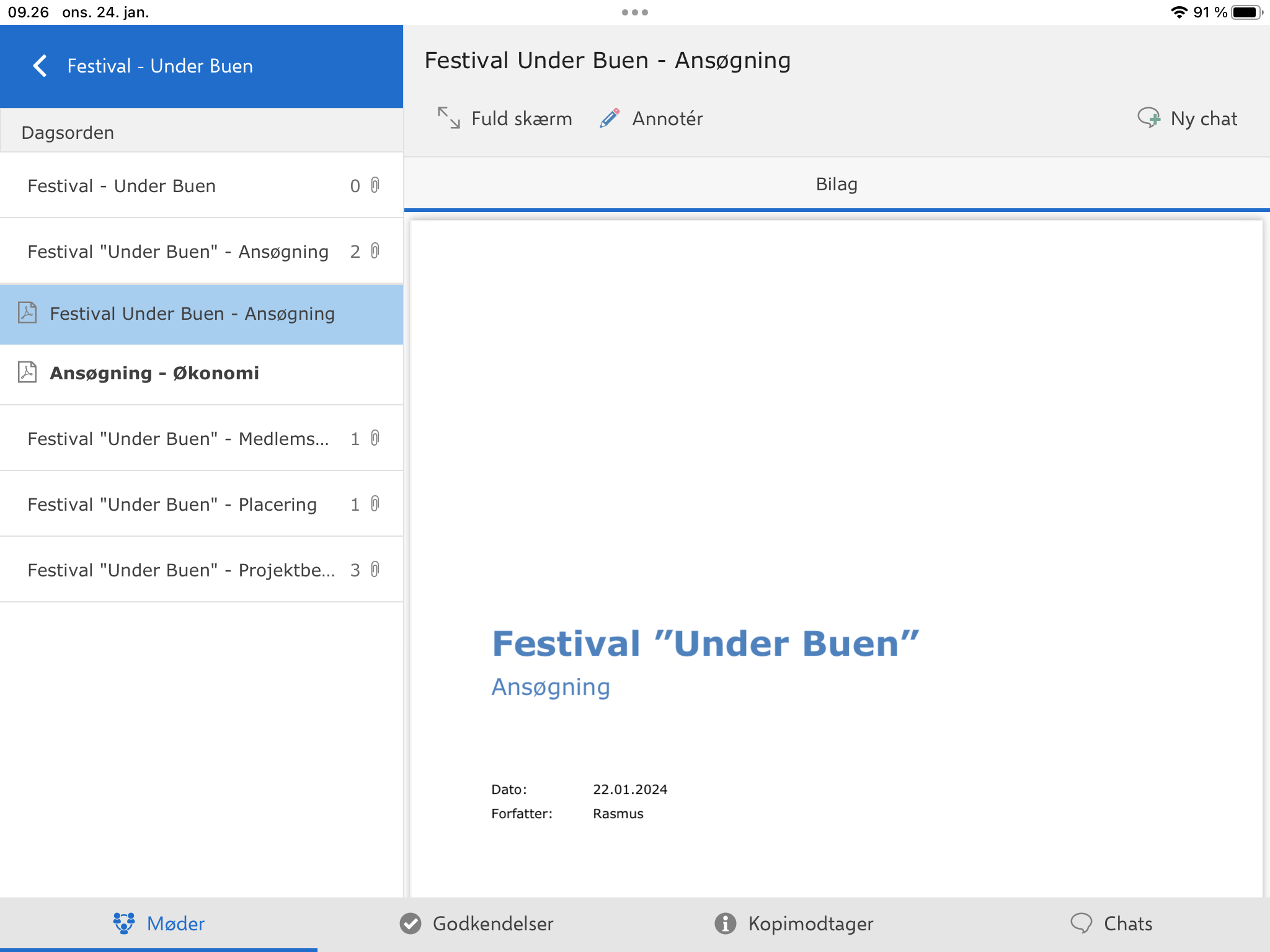1270x952 pixels.
Task: Select attachment Festival Under Buen - Ansøgning
Action: coord(202,314)
